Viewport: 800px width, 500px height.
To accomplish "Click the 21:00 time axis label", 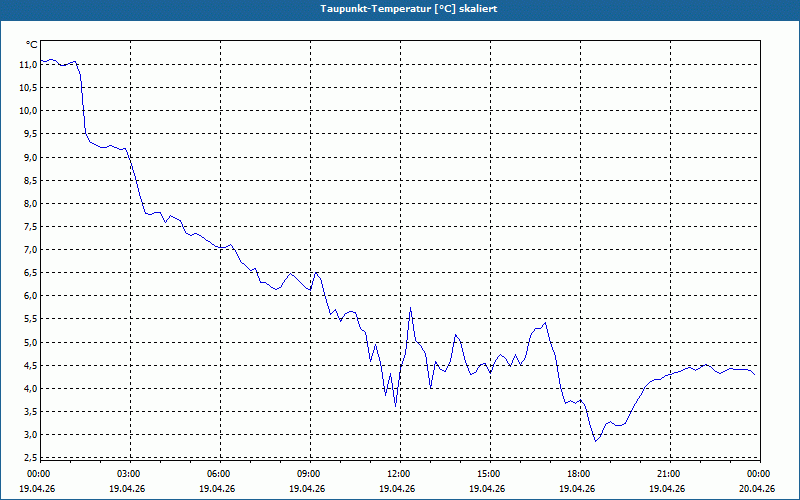I will tap(670, 474).
